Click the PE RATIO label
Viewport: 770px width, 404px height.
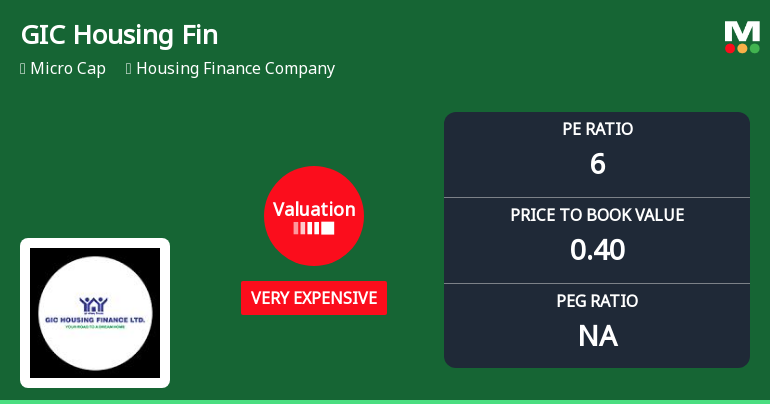(x=597, y=129)
